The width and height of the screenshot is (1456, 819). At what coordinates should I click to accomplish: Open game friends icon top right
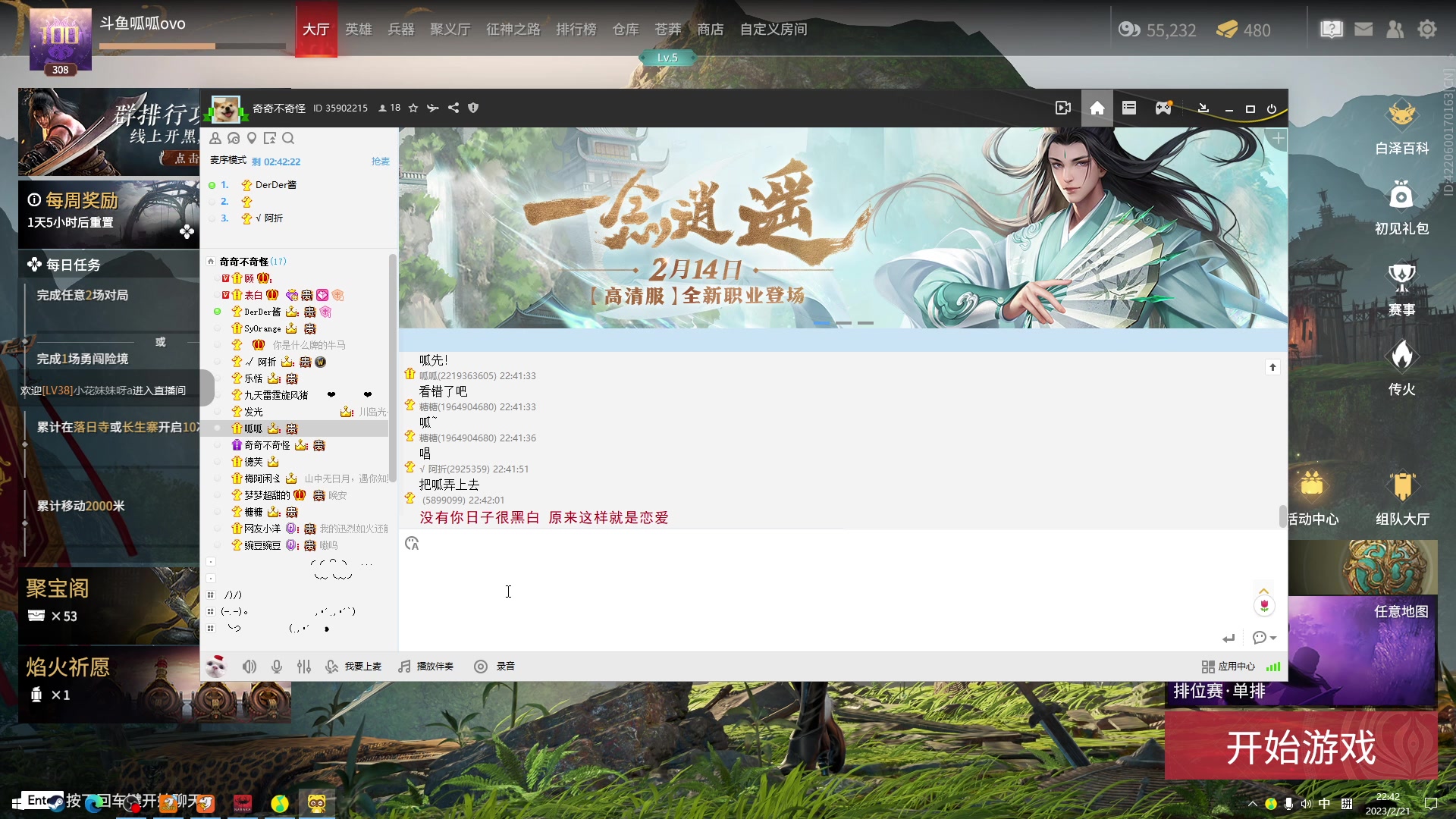(x=1395, y=30)
